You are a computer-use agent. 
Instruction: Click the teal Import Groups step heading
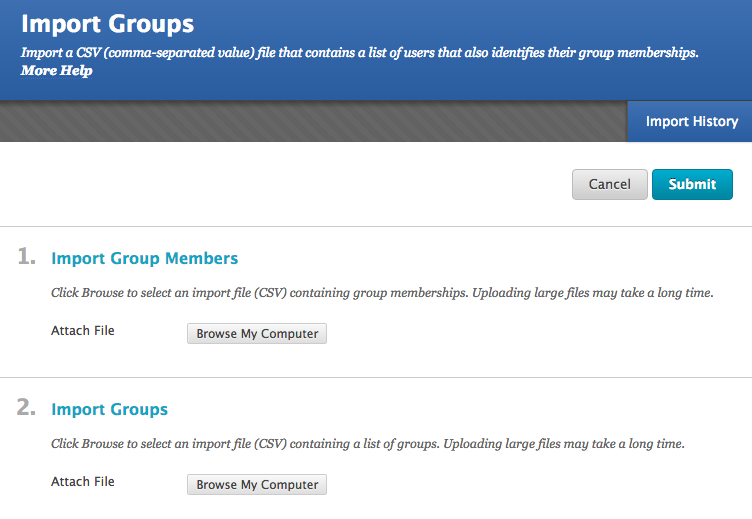pos(109,409)
